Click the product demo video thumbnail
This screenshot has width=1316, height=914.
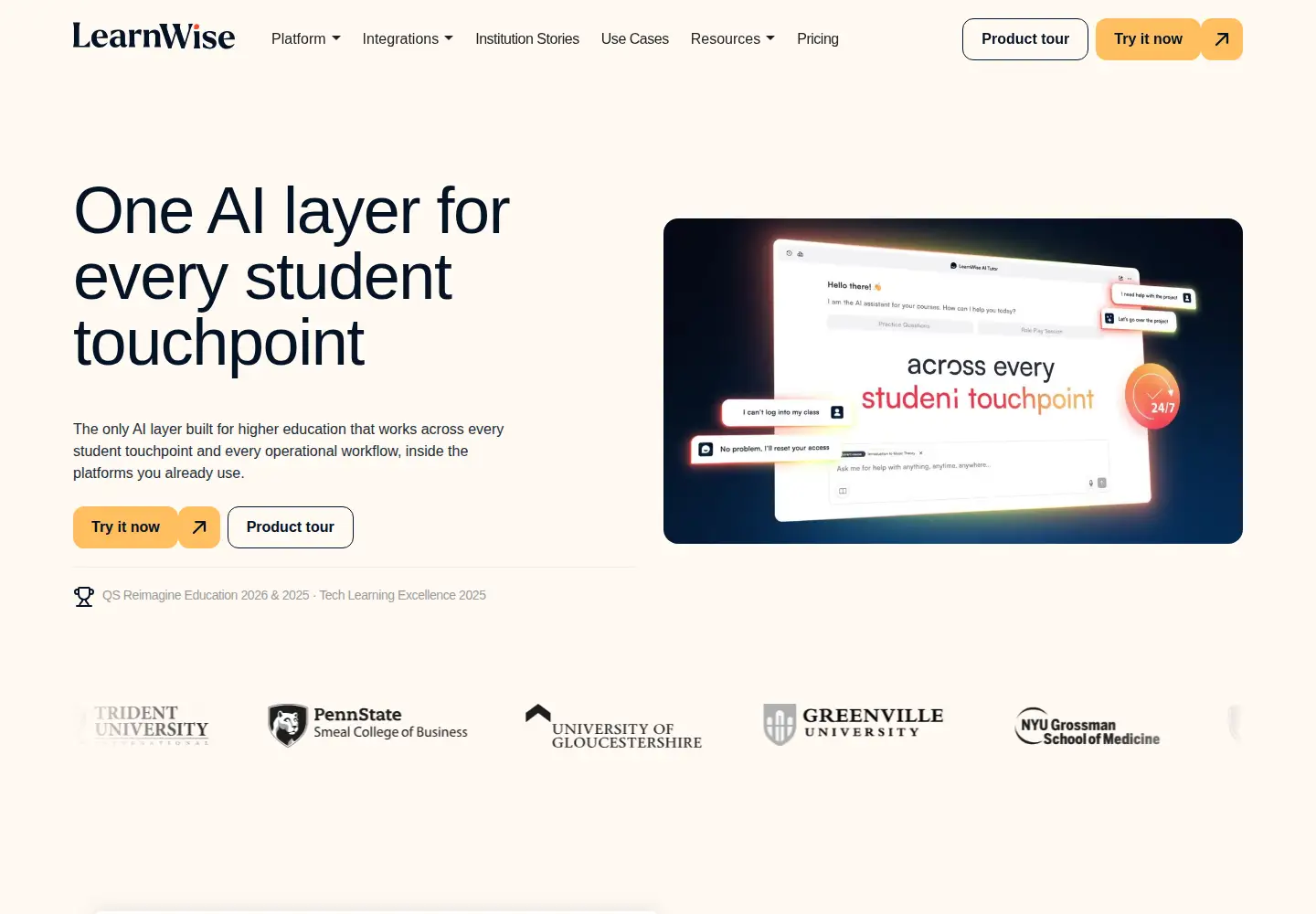(953, 381)
